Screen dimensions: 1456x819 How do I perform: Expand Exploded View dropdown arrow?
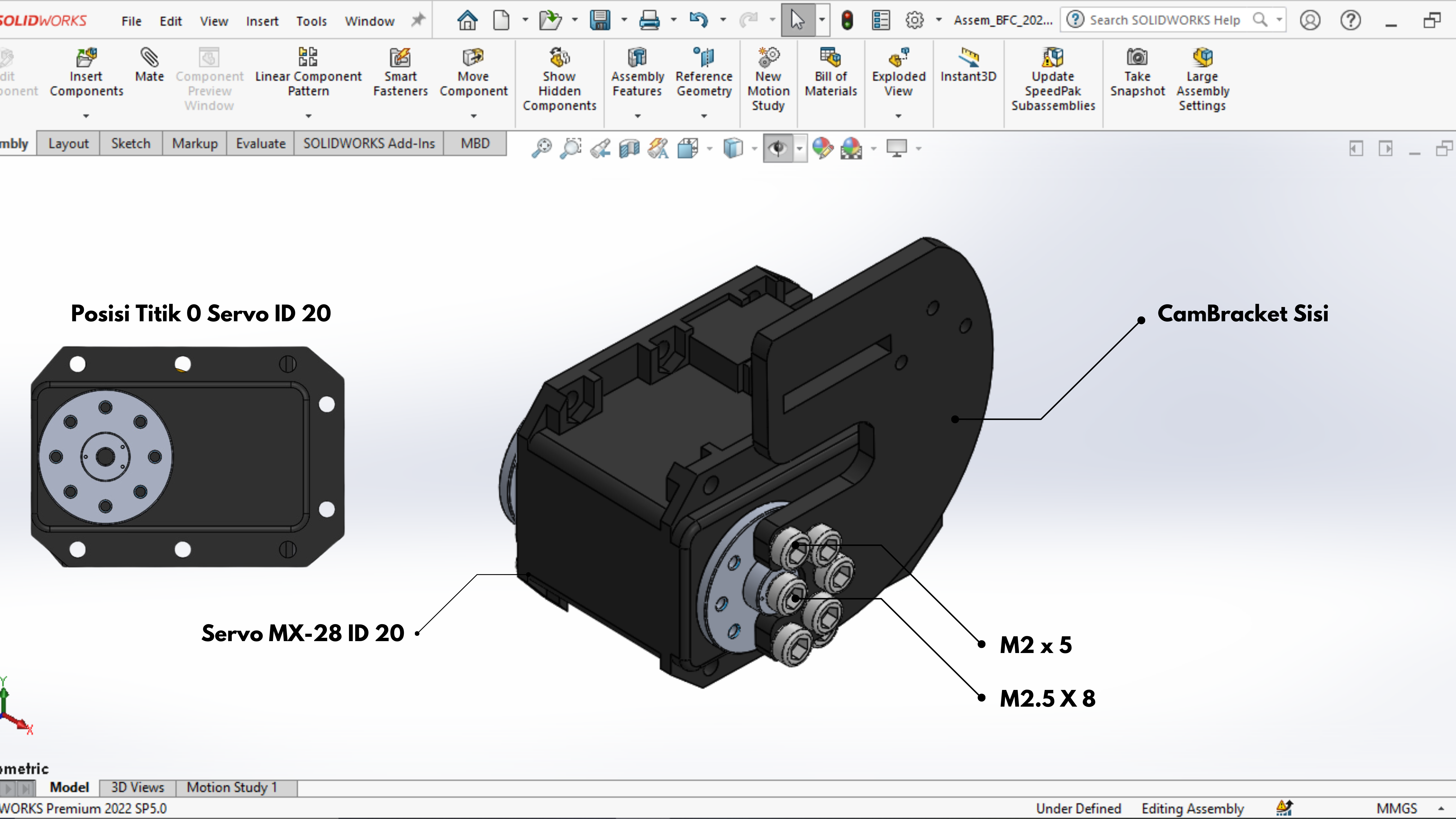[899, 116]
